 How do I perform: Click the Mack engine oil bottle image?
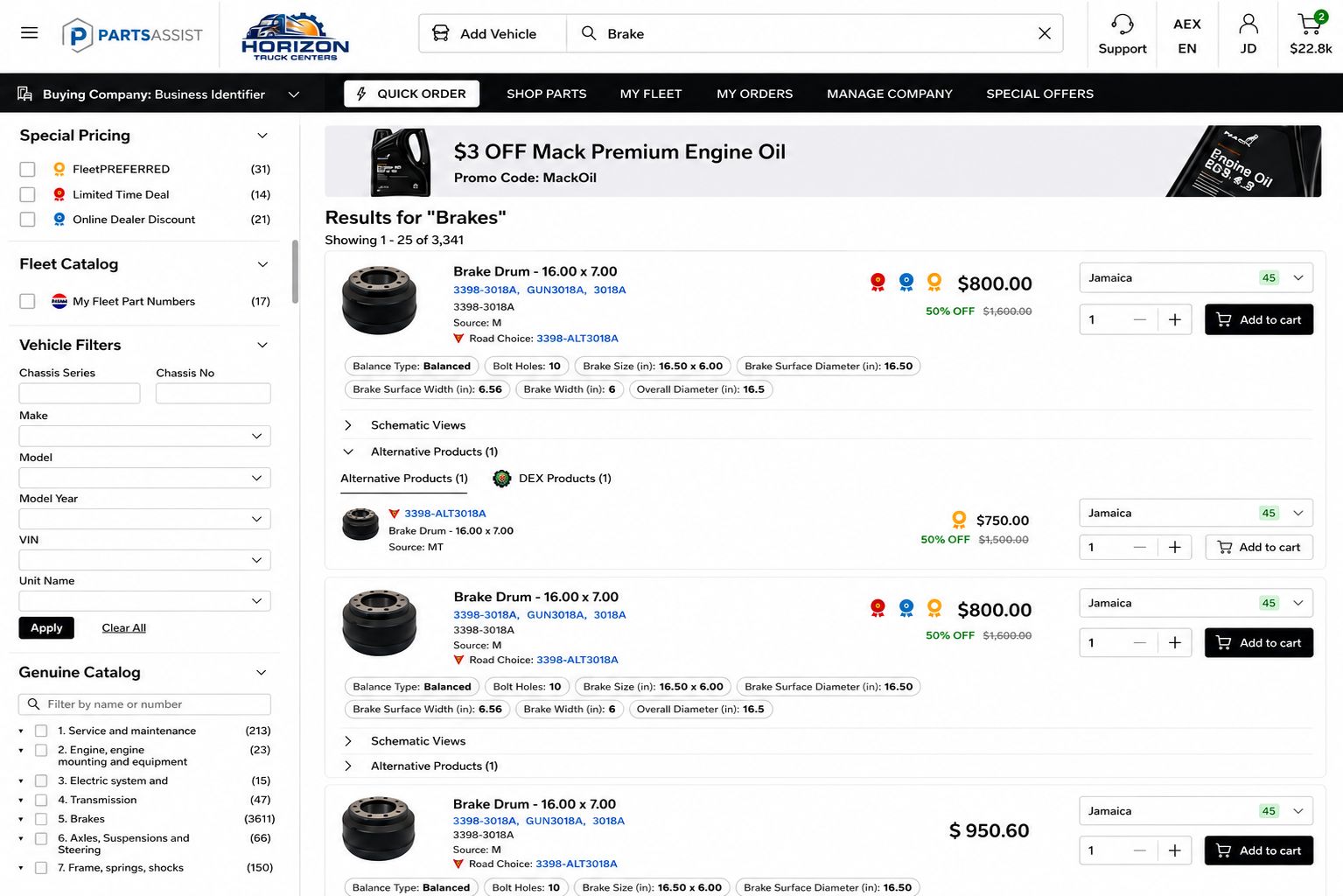(x=401, y=162)
